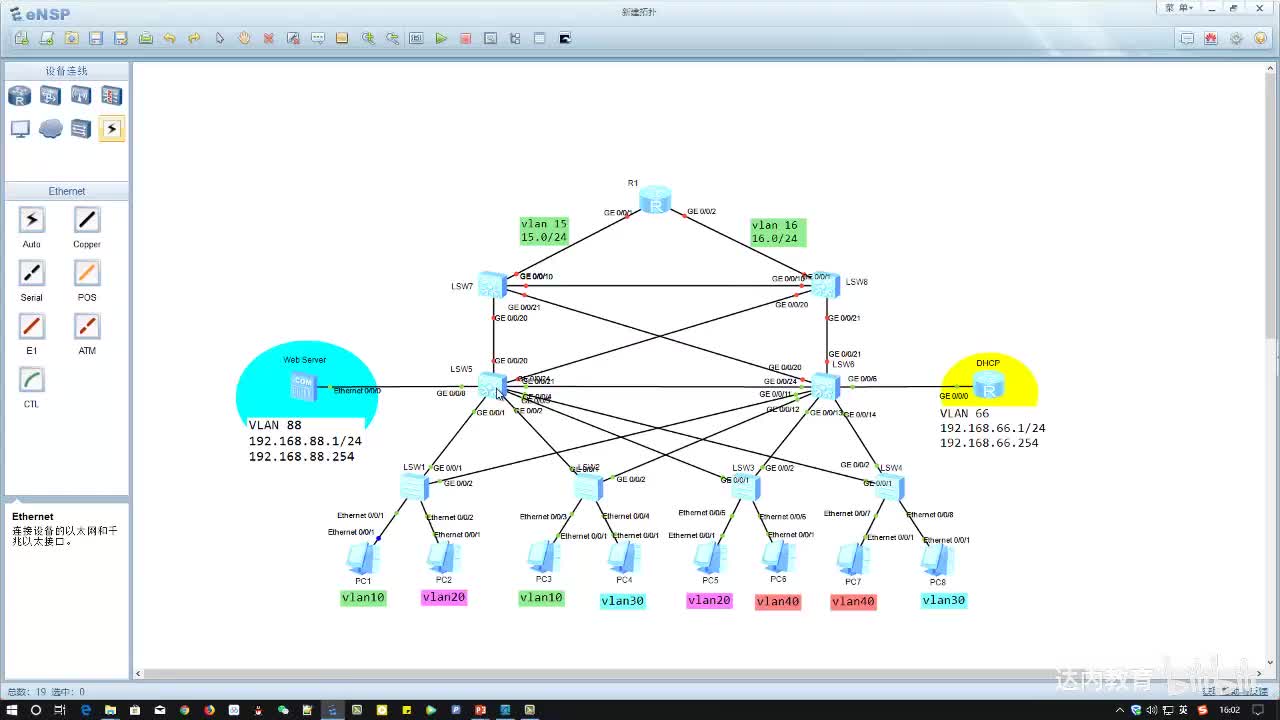The image size is (1280, 720).
Task: Print the topology diagram
Action: [146, 38]
